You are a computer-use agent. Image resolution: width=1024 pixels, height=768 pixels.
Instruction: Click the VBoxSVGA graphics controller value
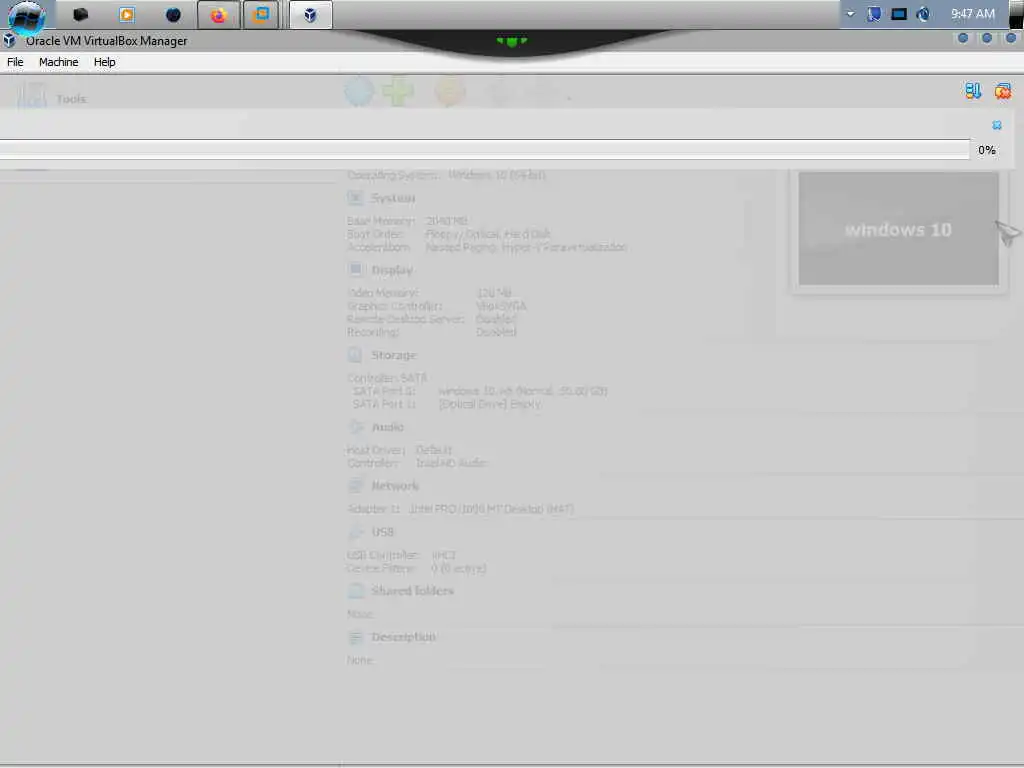(502, 306)
